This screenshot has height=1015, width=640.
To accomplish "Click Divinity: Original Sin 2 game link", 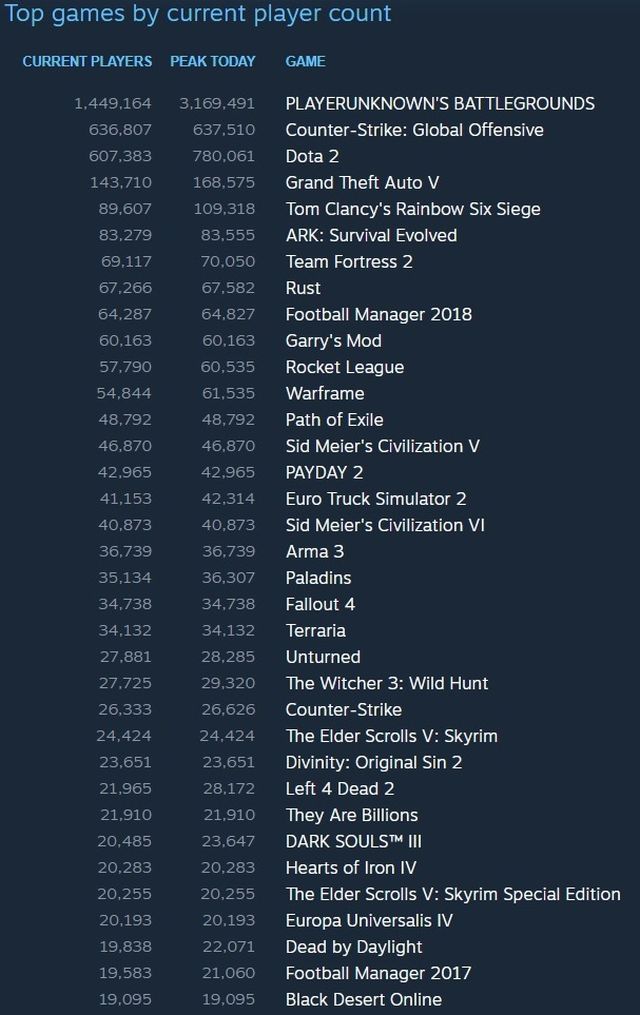I will pyautogui.click(x=373, y=762).
